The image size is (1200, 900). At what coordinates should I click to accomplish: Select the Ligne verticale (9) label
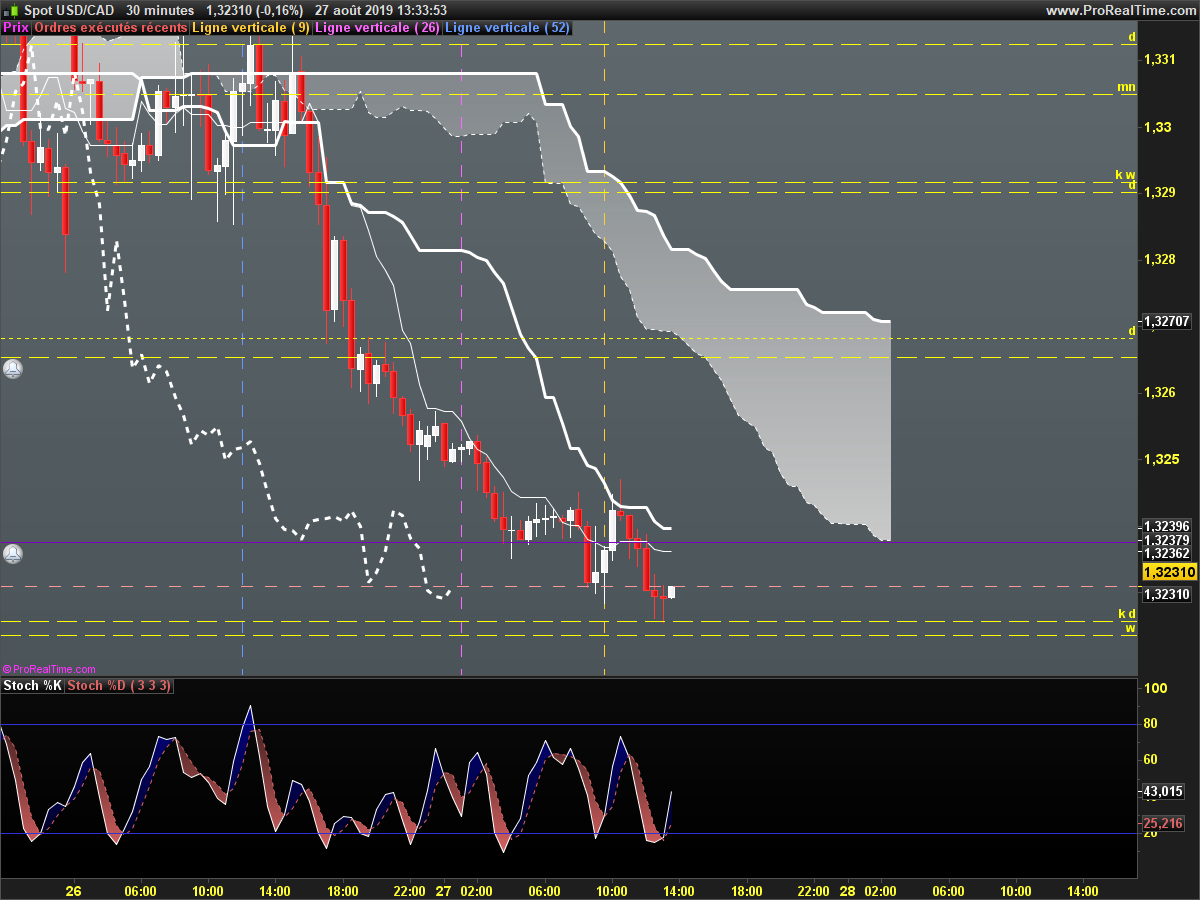[250, 28]
